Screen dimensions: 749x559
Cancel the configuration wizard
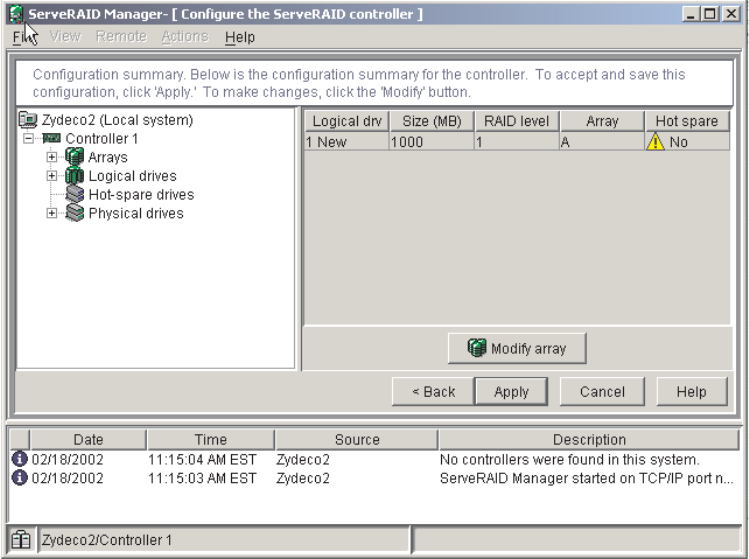[602, 392]
